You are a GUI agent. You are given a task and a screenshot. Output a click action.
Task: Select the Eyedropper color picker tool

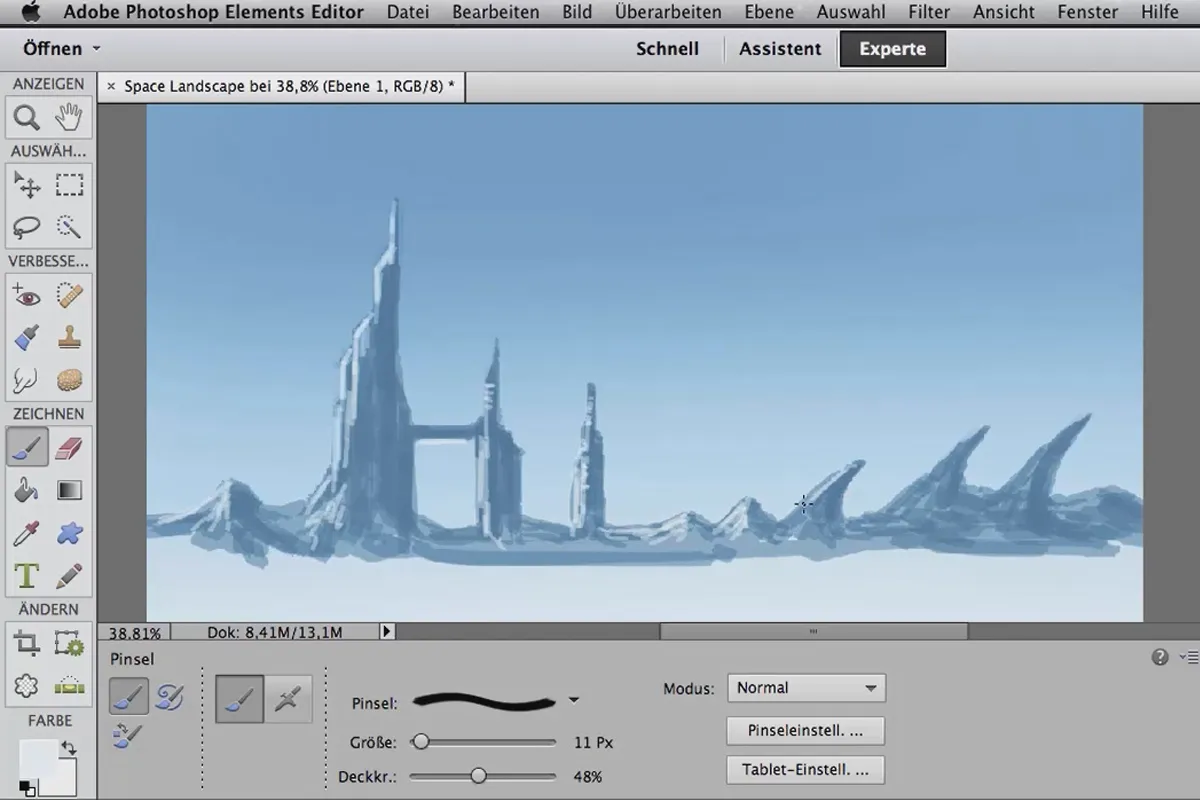(27, 533)
